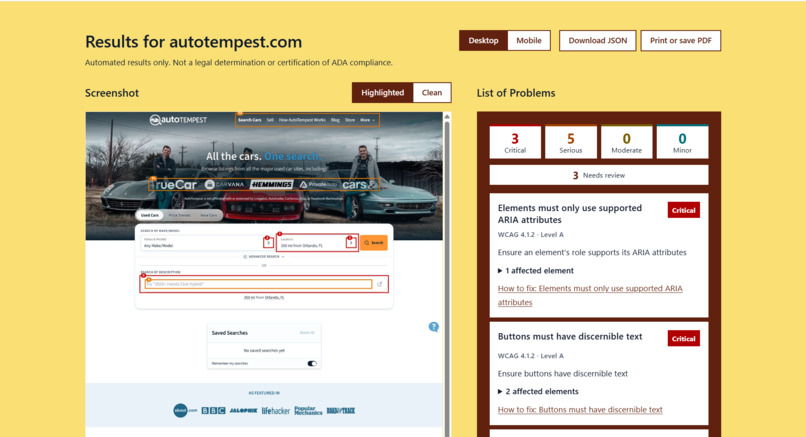
Task: Click the Critical badge on Buttons issue
Action: click(684, 339)
